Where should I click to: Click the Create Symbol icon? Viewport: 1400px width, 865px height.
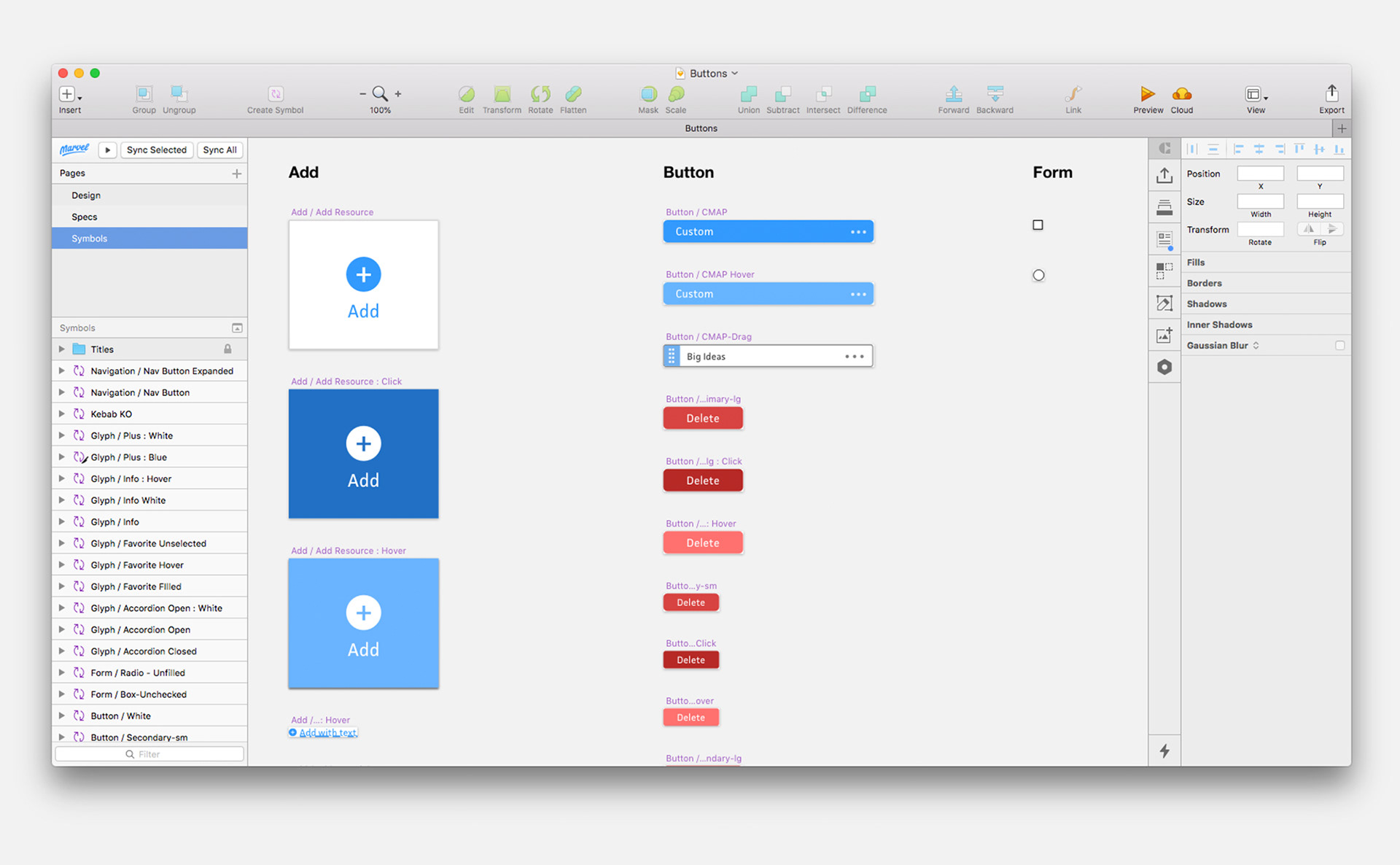[276, 93]
